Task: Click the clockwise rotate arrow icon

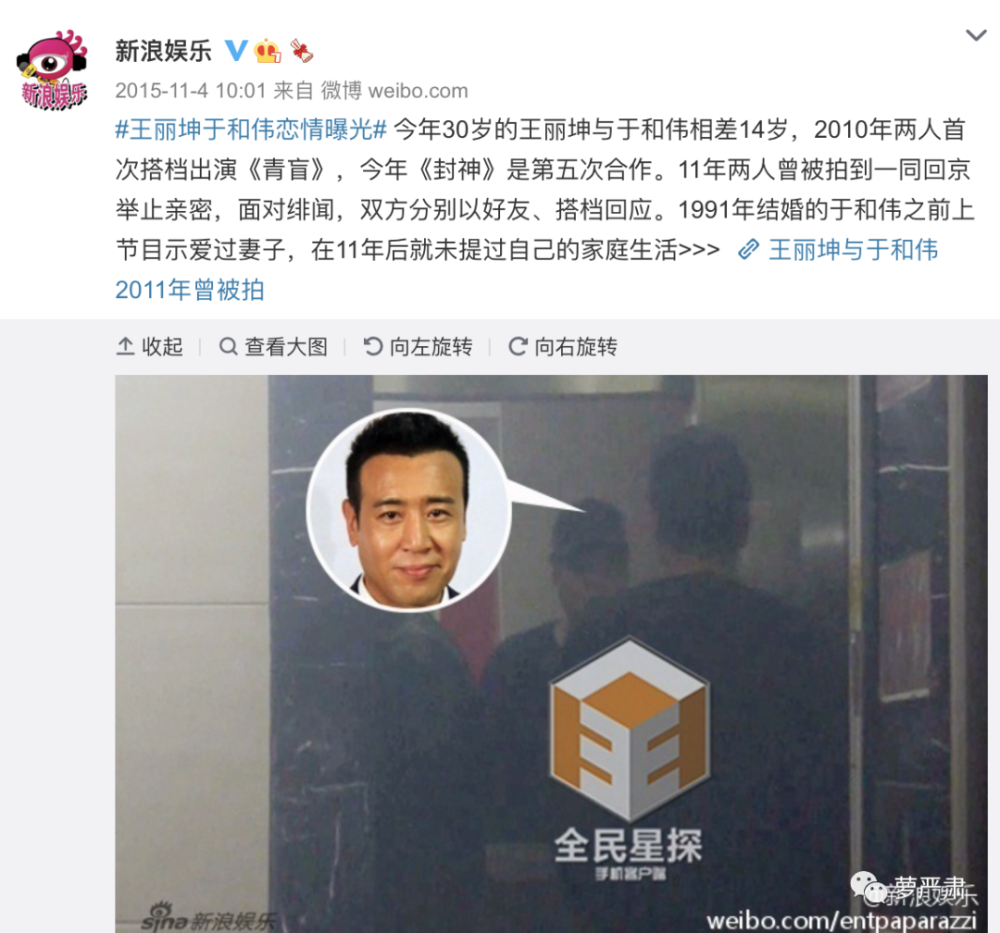Action: [517, 346]
